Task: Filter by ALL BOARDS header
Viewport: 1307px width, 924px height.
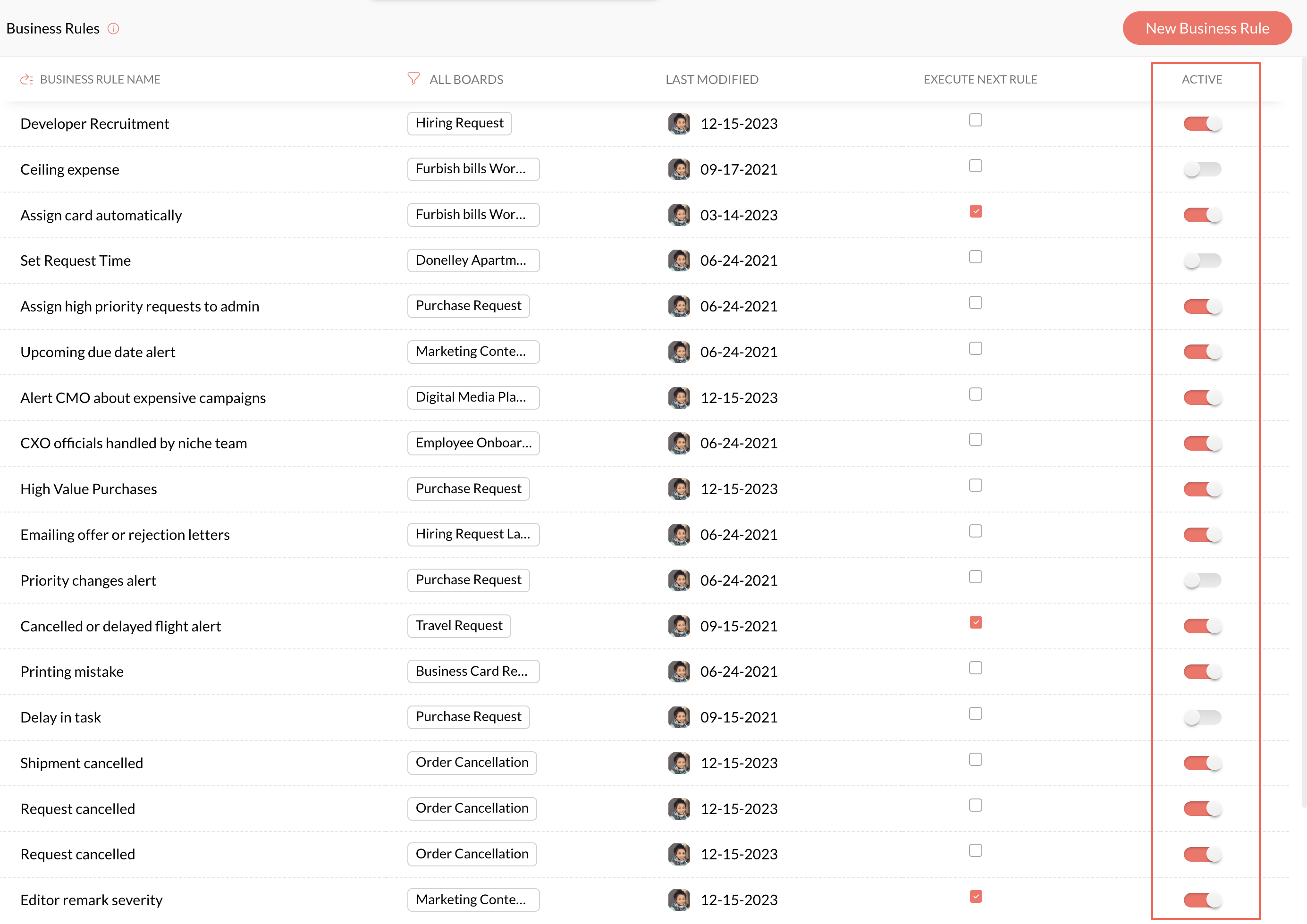Action: 466,80
